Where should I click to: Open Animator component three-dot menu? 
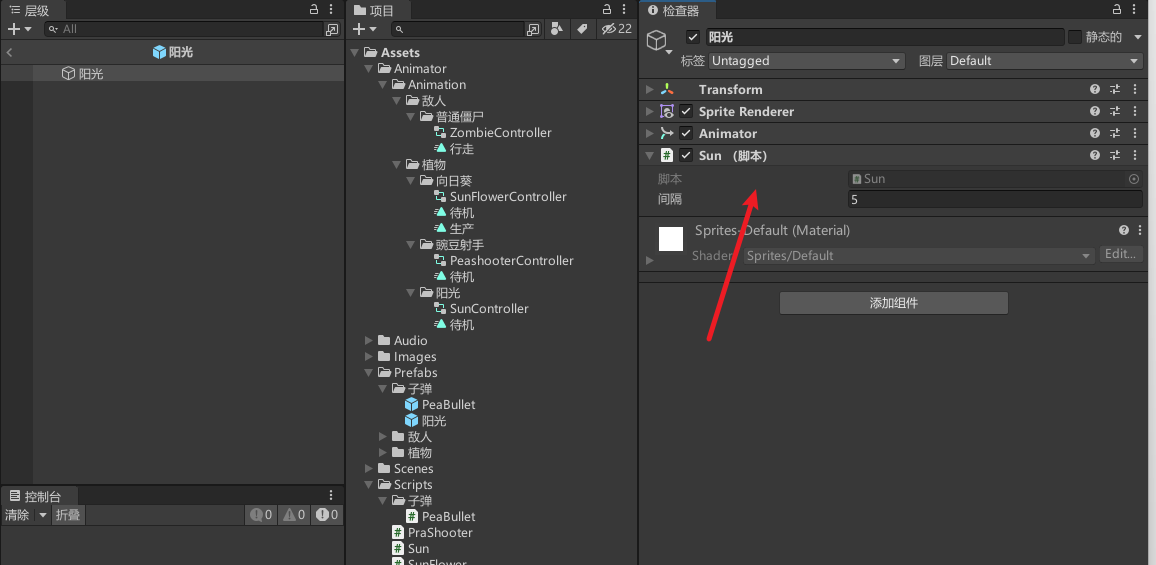click(1135, 134)
